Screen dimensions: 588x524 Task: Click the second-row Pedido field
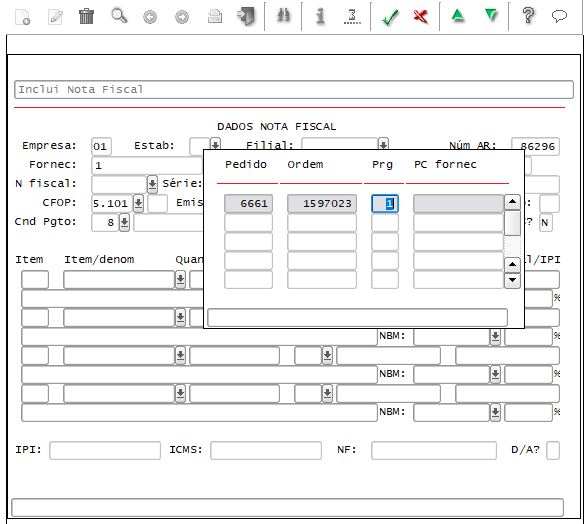pos(249,222)
